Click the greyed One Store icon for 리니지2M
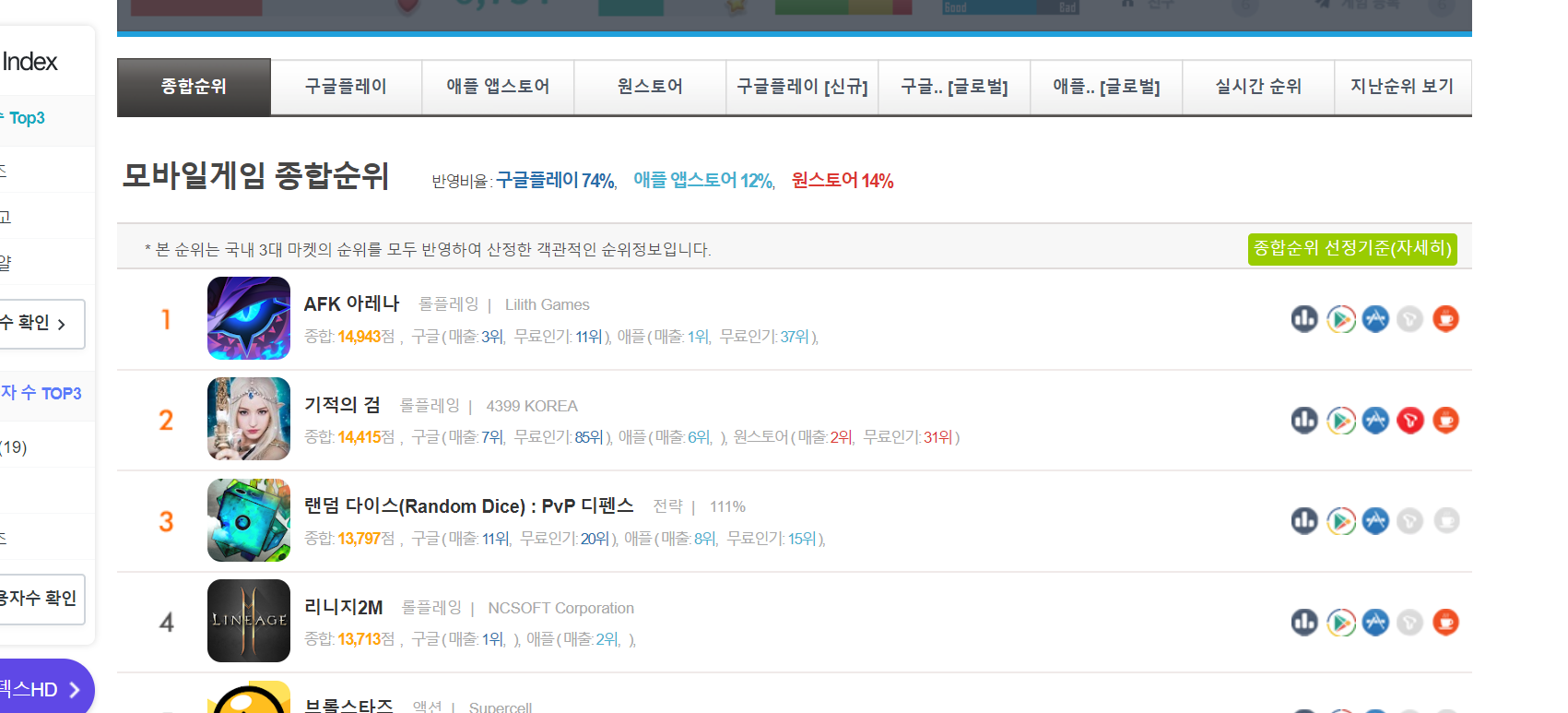 (1409, 623)
